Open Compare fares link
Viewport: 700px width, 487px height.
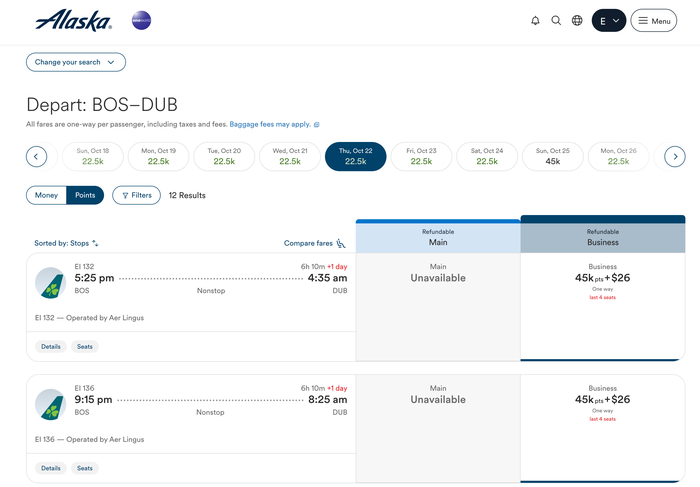click(x=315, y=243)
